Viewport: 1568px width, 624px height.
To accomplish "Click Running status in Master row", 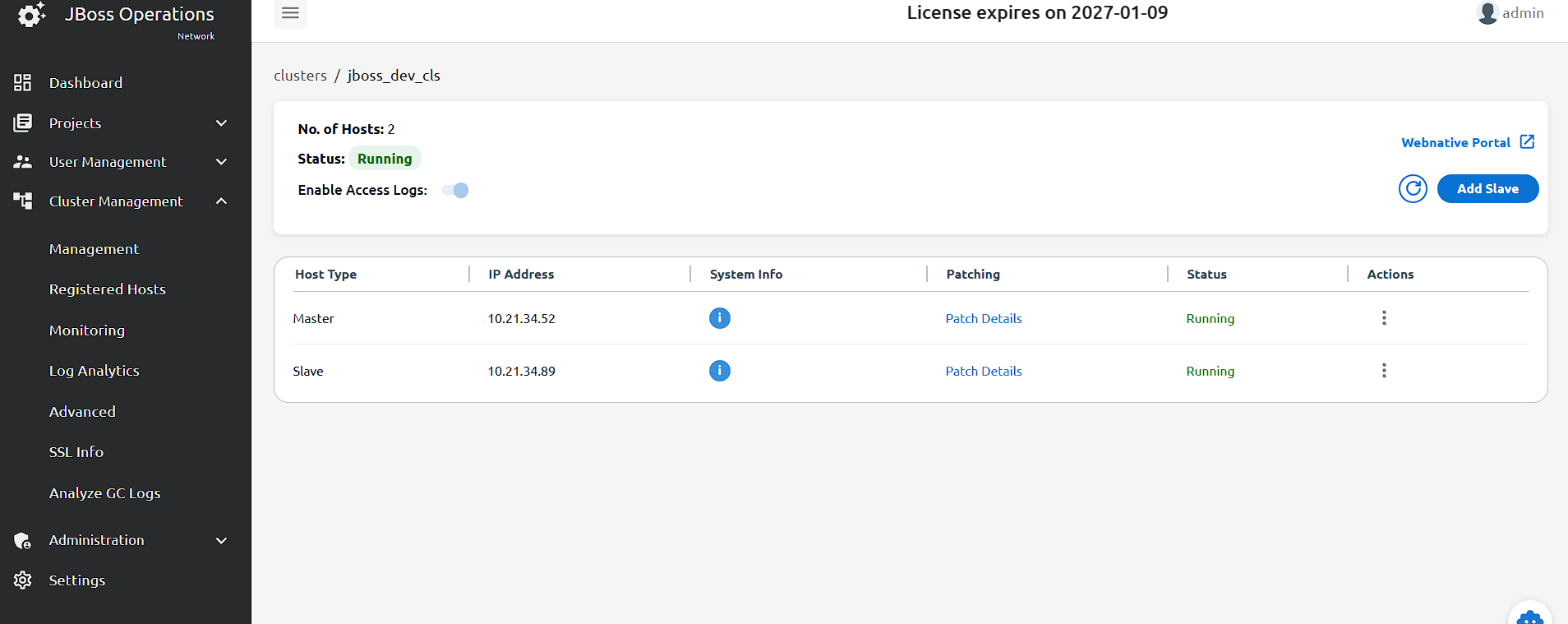I will (1210, 318).
